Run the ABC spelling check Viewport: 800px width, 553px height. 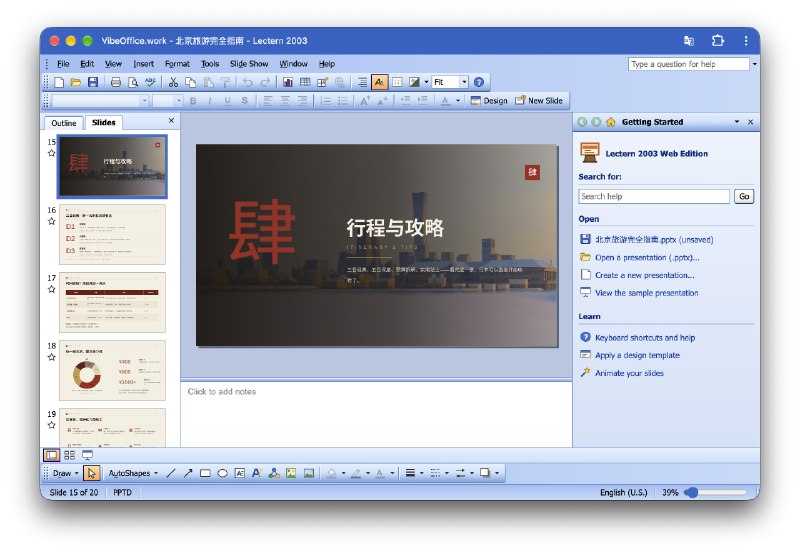[150, 82]
